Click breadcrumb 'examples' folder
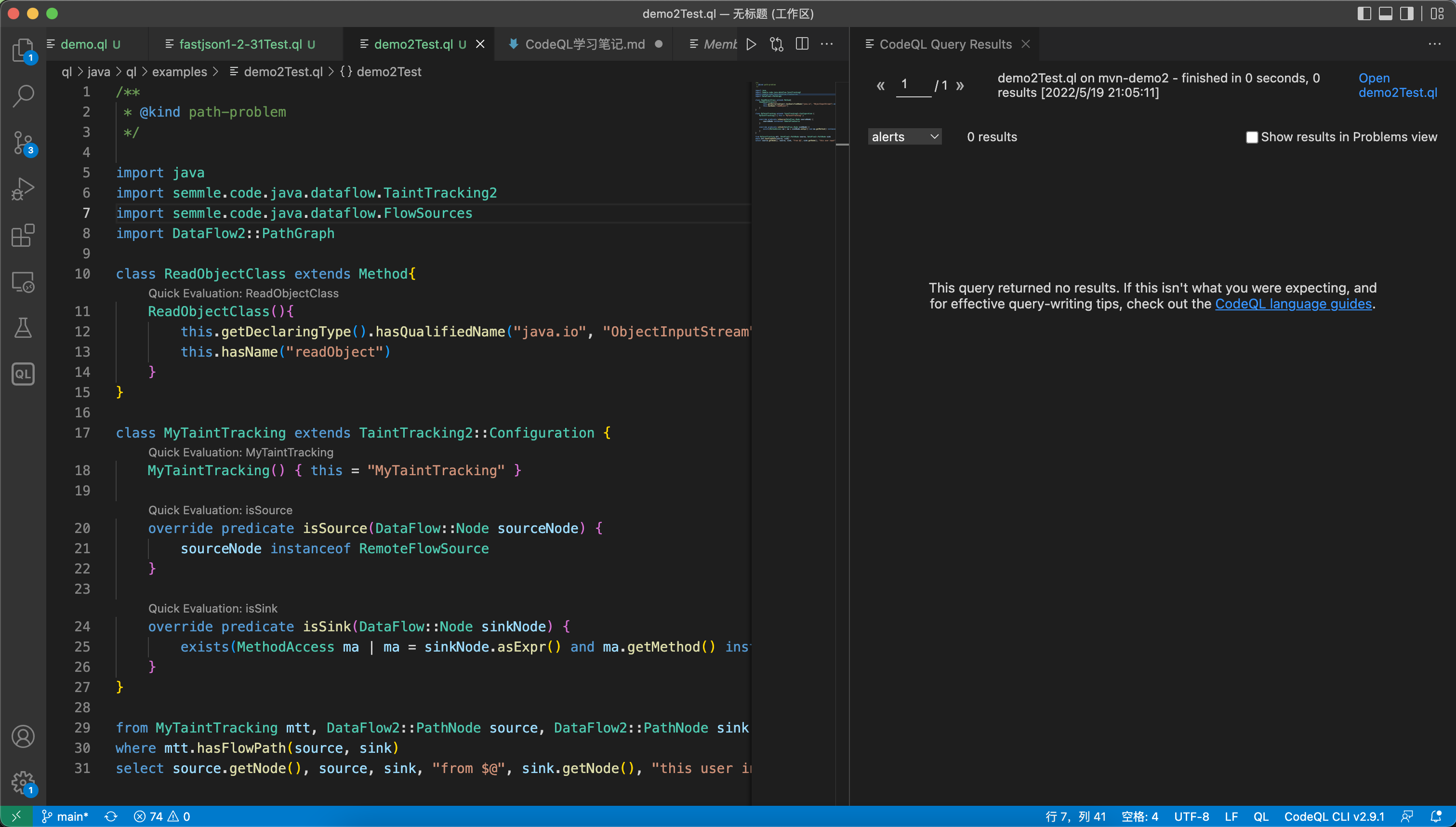This screenshot has width=1456, height=827. (x=179, y=71)
